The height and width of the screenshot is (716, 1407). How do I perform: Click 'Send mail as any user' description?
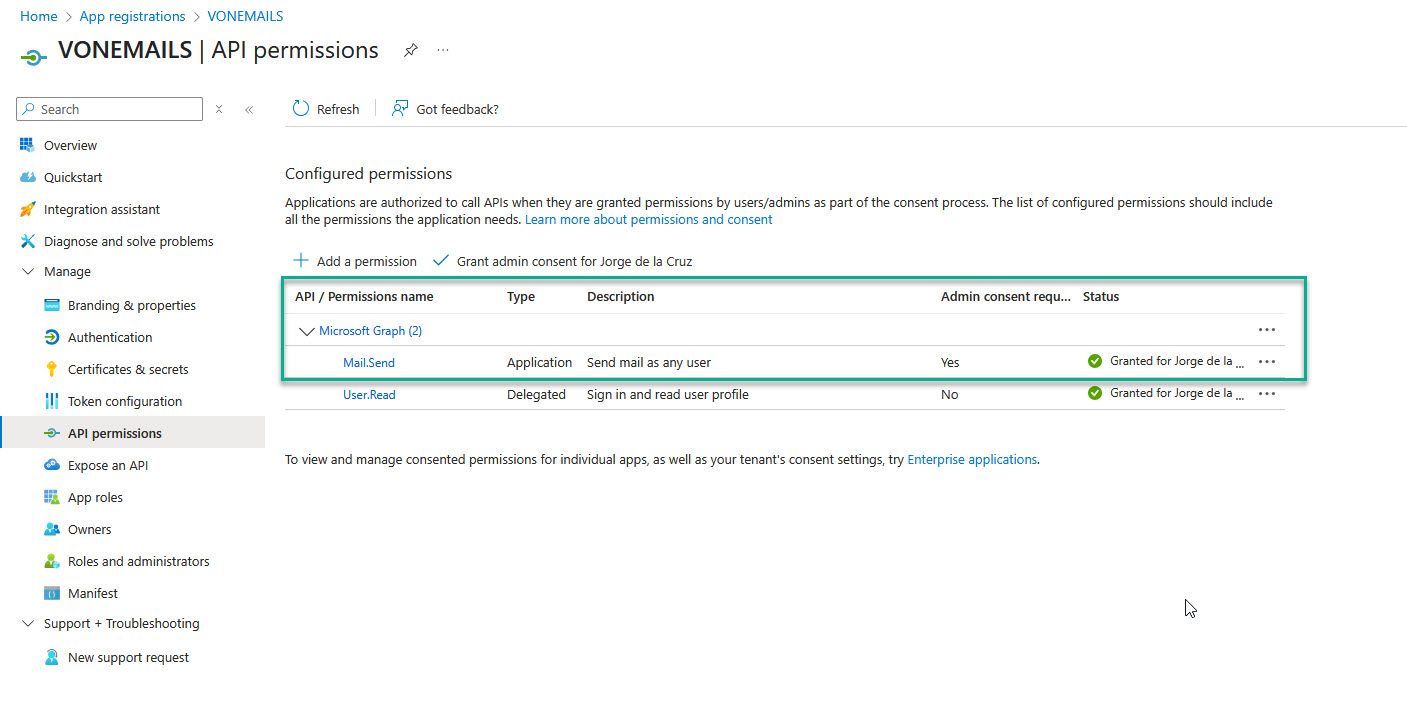click(649, 362)
